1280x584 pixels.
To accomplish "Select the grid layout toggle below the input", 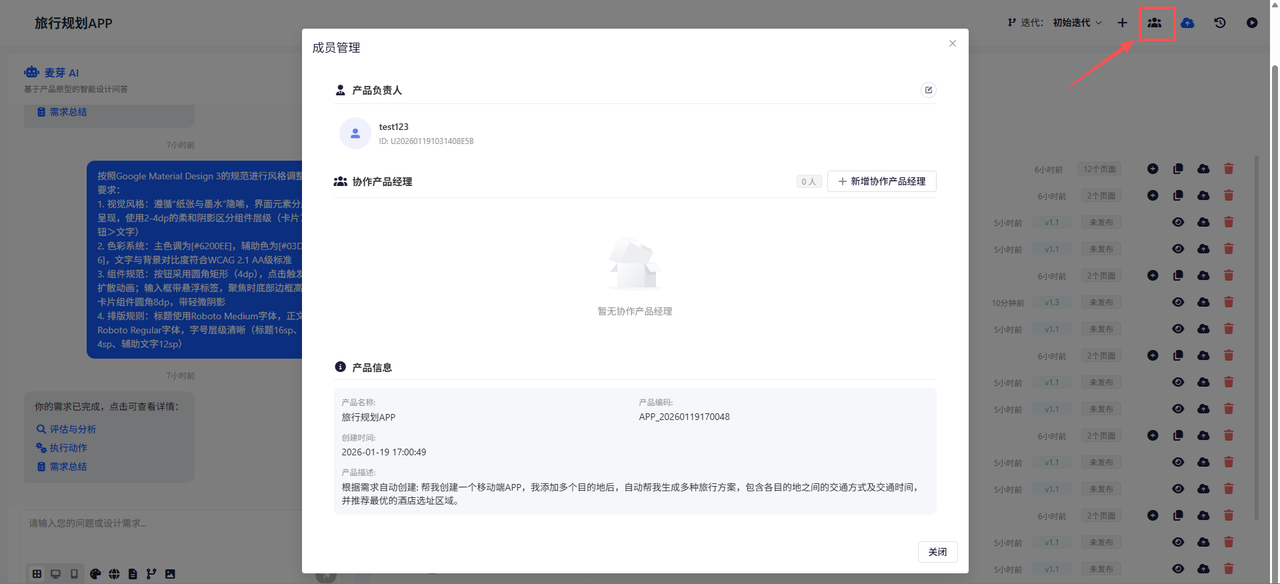I will (x=37, y=574).
